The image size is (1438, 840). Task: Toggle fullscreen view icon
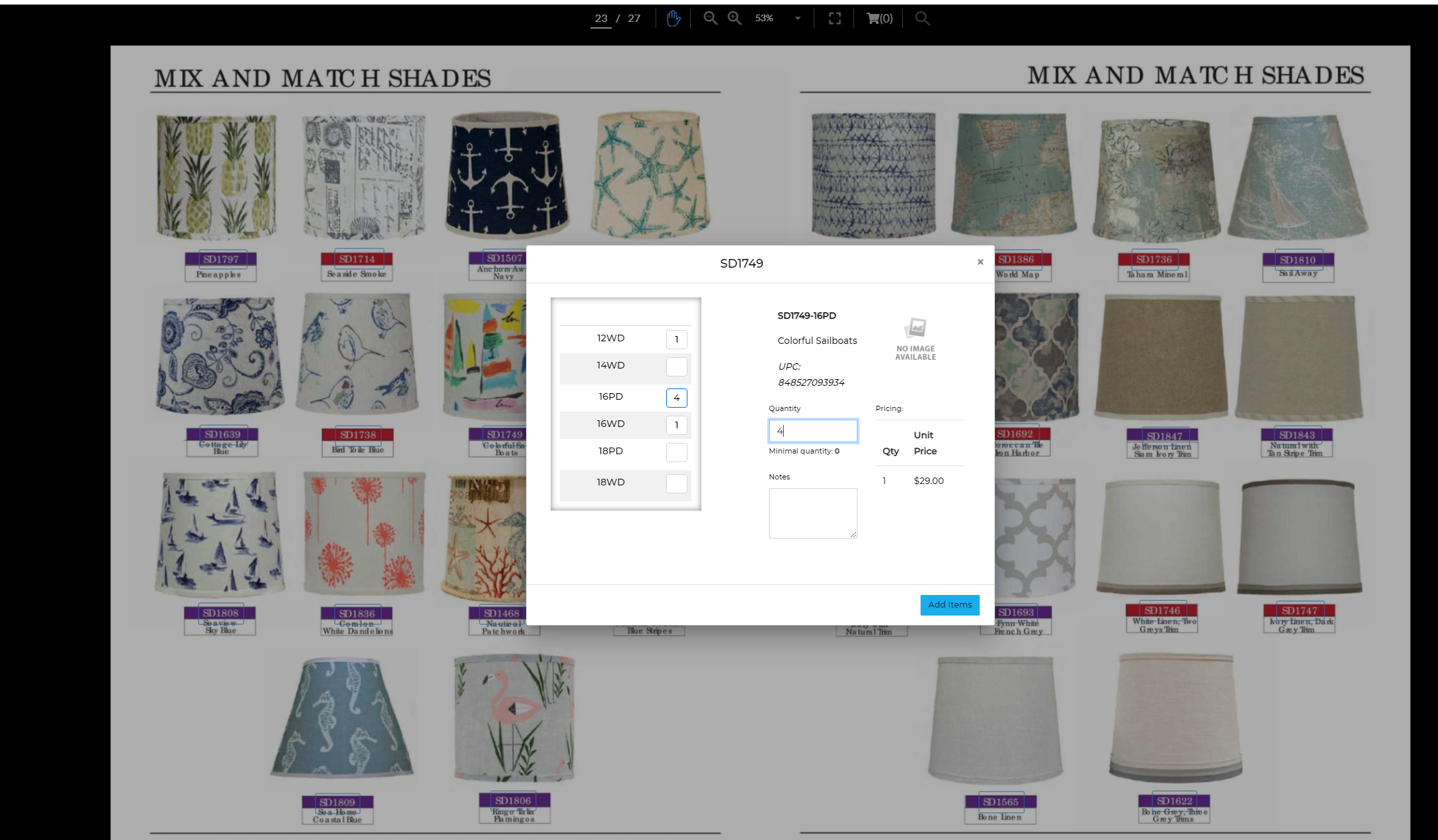(835, 19)
